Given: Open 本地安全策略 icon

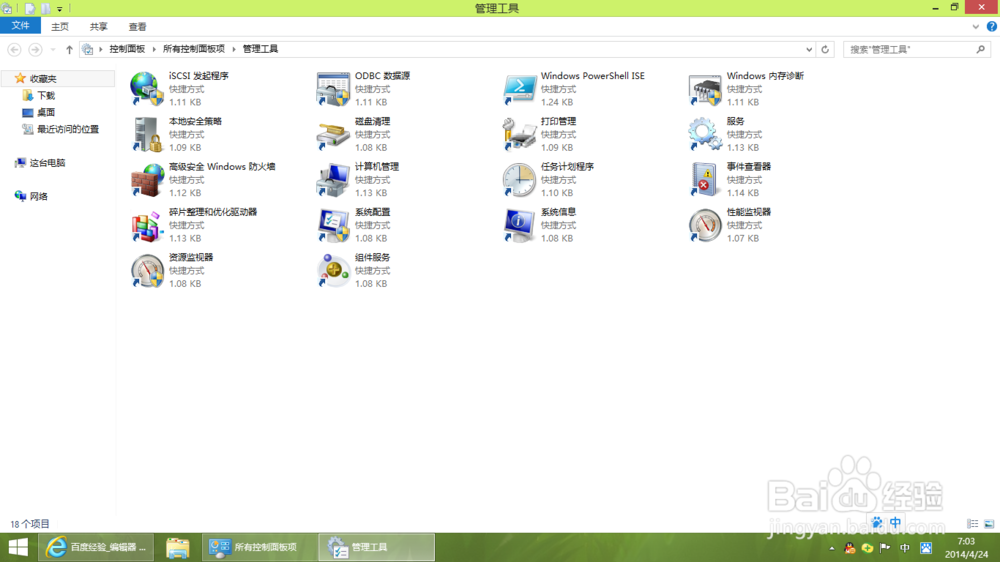Looking at the screenshot, I should point(147,134).
